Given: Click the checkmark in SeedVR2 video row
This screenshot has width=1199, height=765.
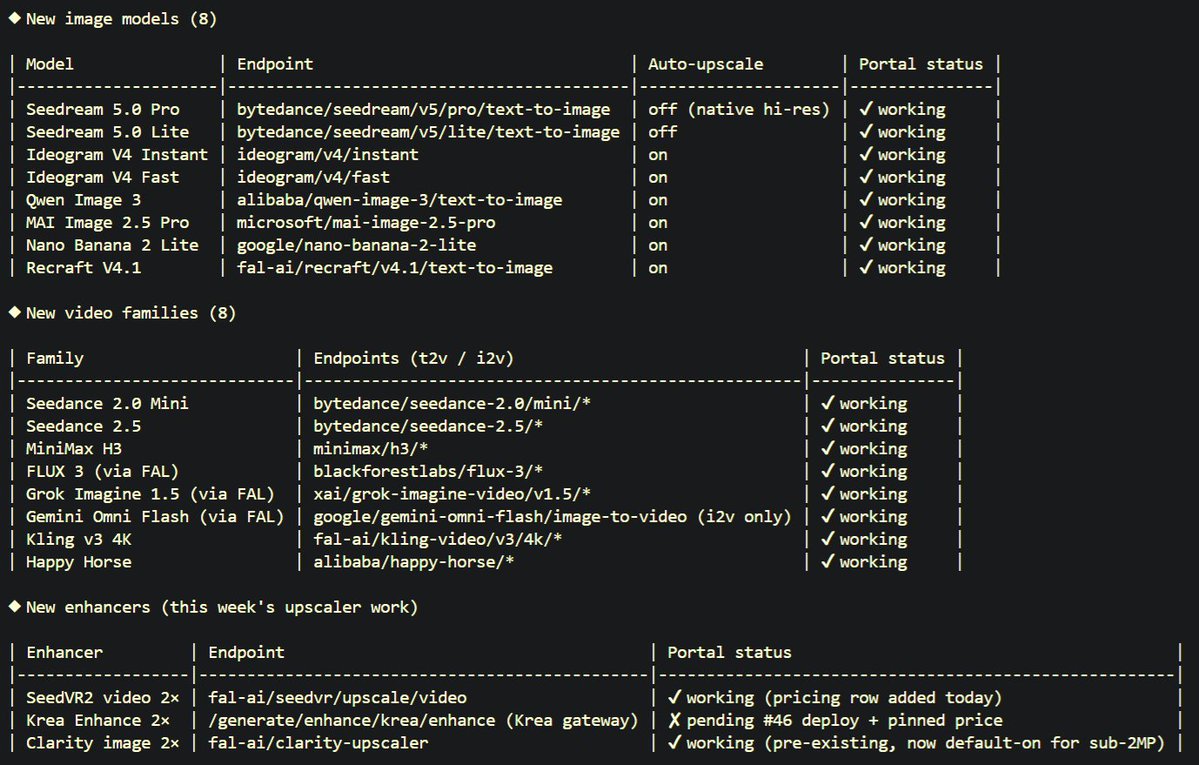Looking at the screenshot, I should pyautogui.click(x=674, y=697).
